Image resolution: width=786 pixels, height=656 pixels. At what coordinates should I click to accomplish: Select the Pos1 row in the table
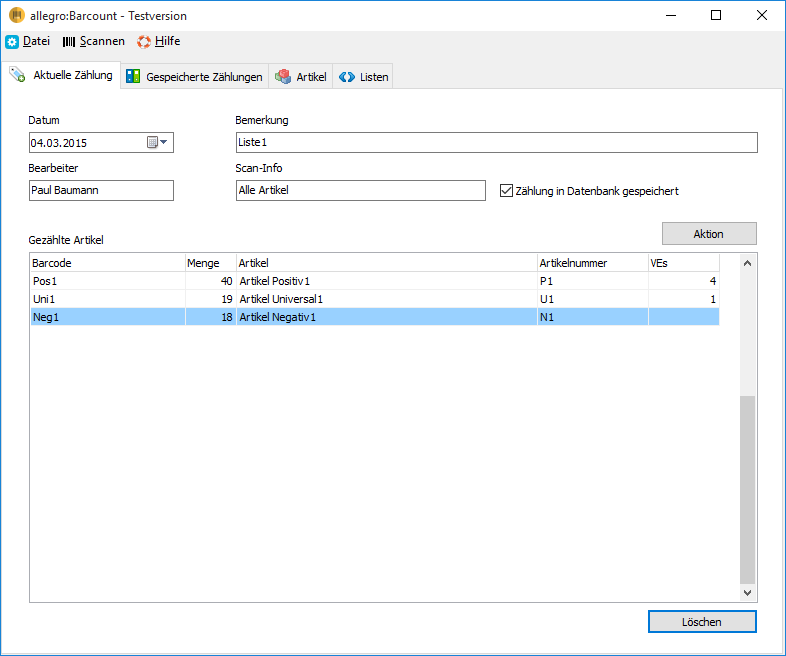(x=375, y=281)
